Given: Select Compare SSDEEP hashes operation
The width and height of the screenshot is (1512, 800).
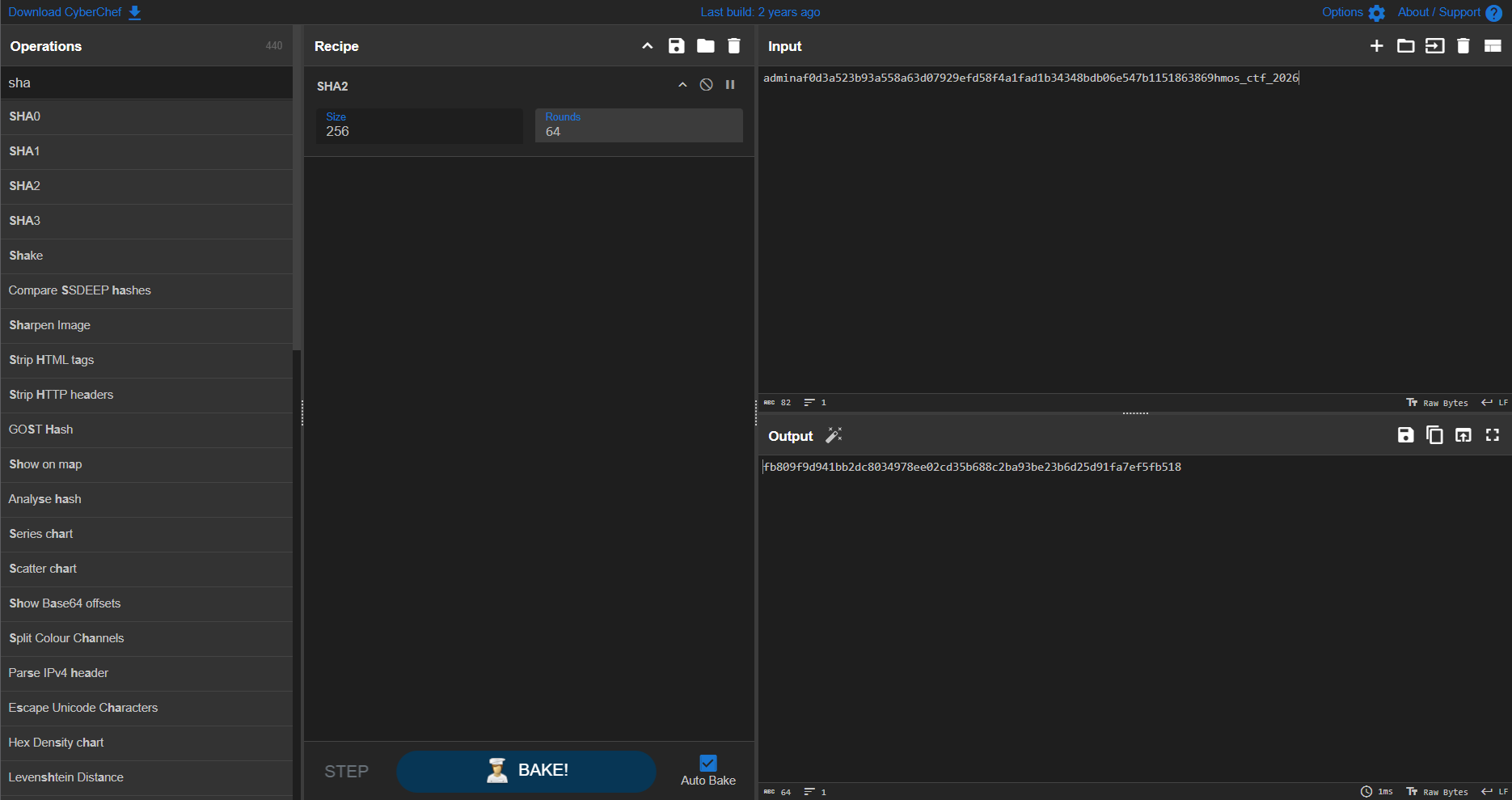Looking at the screenshot, I should tap(146, 290).
